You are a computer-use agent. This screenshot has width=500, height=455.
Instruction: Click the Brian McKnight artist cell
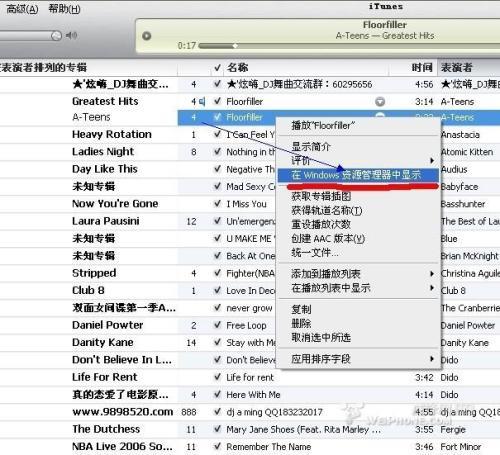click(x=469, y=256)
